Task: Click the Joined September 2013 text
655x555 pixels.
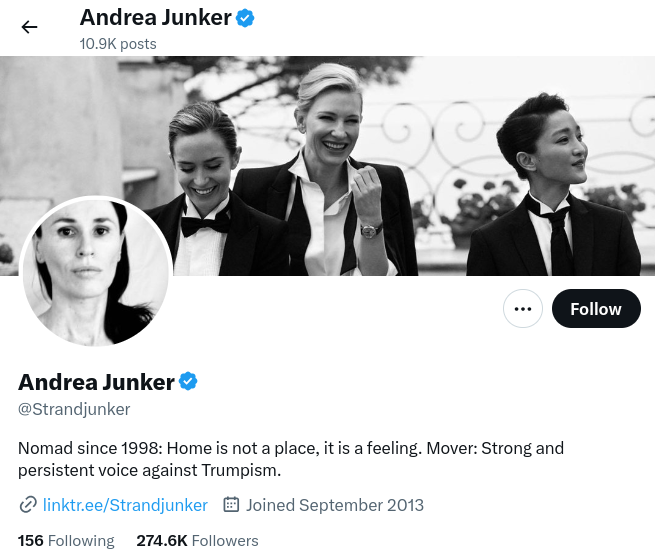Action: (x=335, y=505)
